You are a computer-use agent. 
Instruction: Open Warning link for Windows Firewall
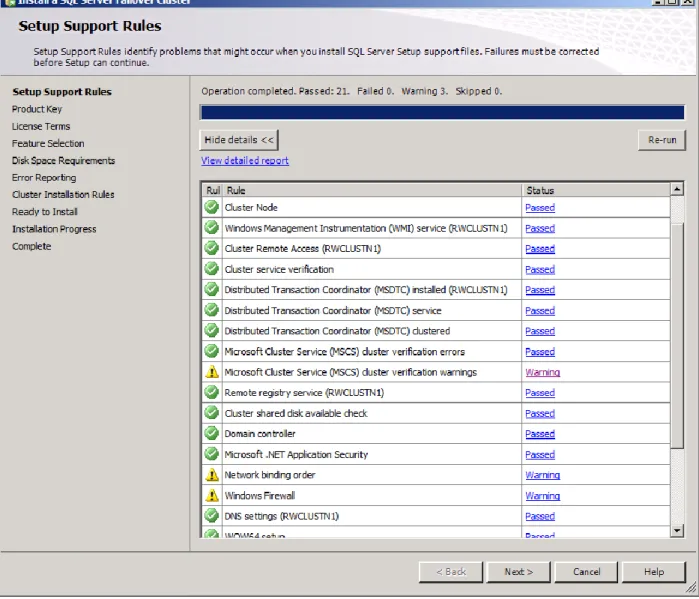pyautogui.click(x=543, y=496)
